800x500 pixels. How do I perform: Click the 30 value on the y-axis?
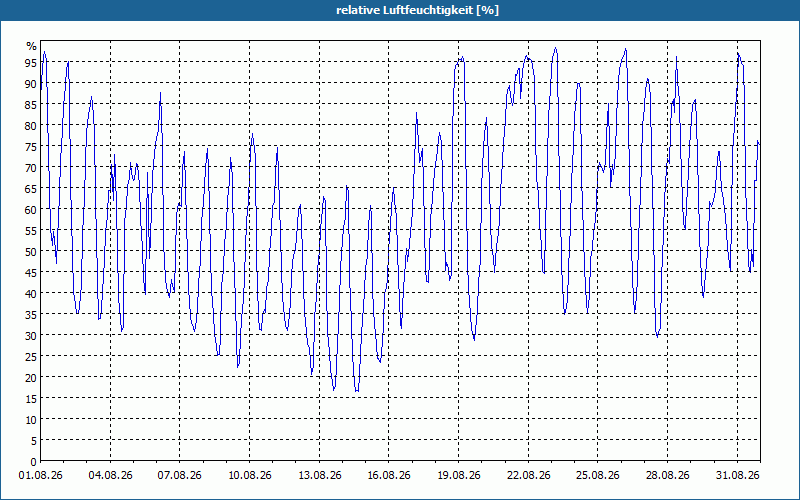(31, 336)
